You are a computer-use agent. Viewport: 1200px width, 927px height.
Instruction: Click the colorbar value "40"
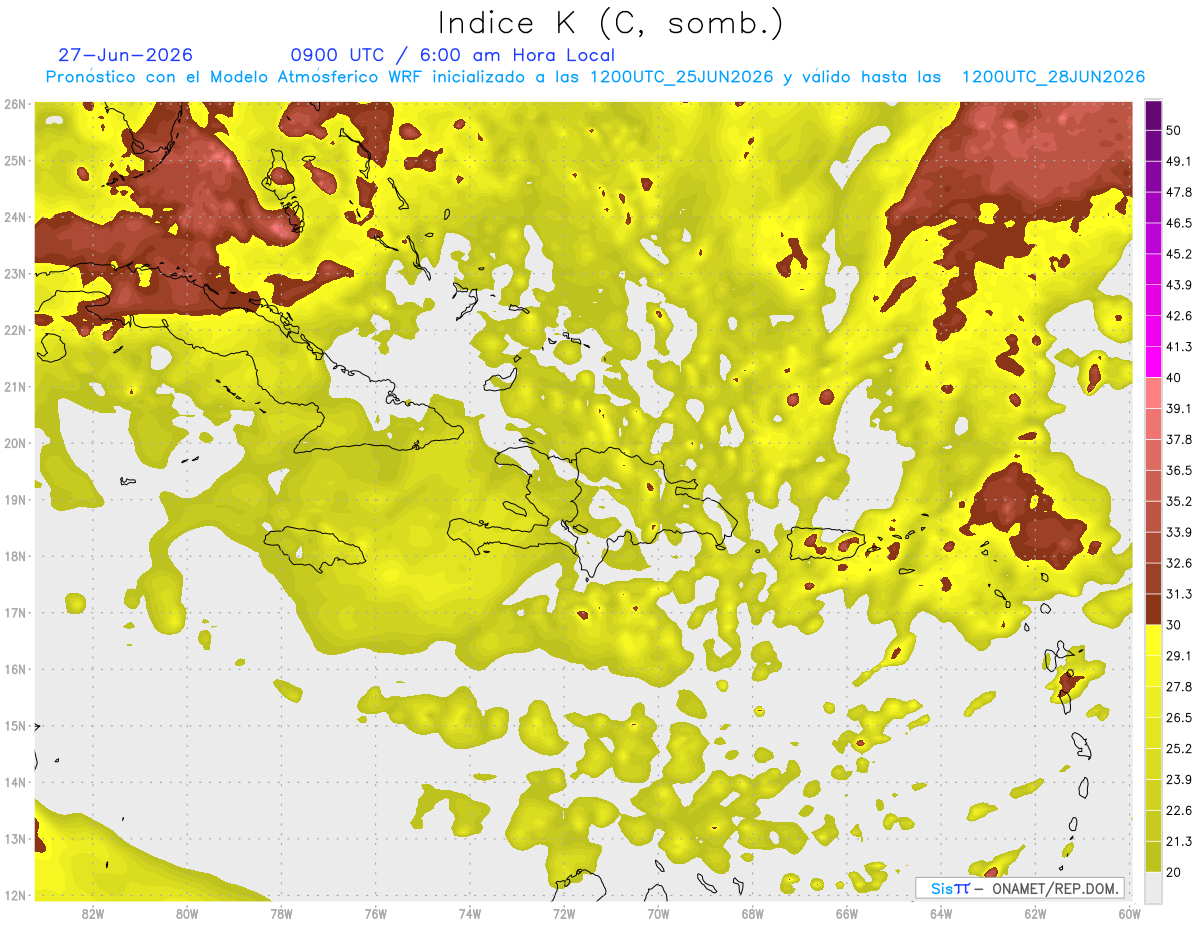tap(1173, 377)
